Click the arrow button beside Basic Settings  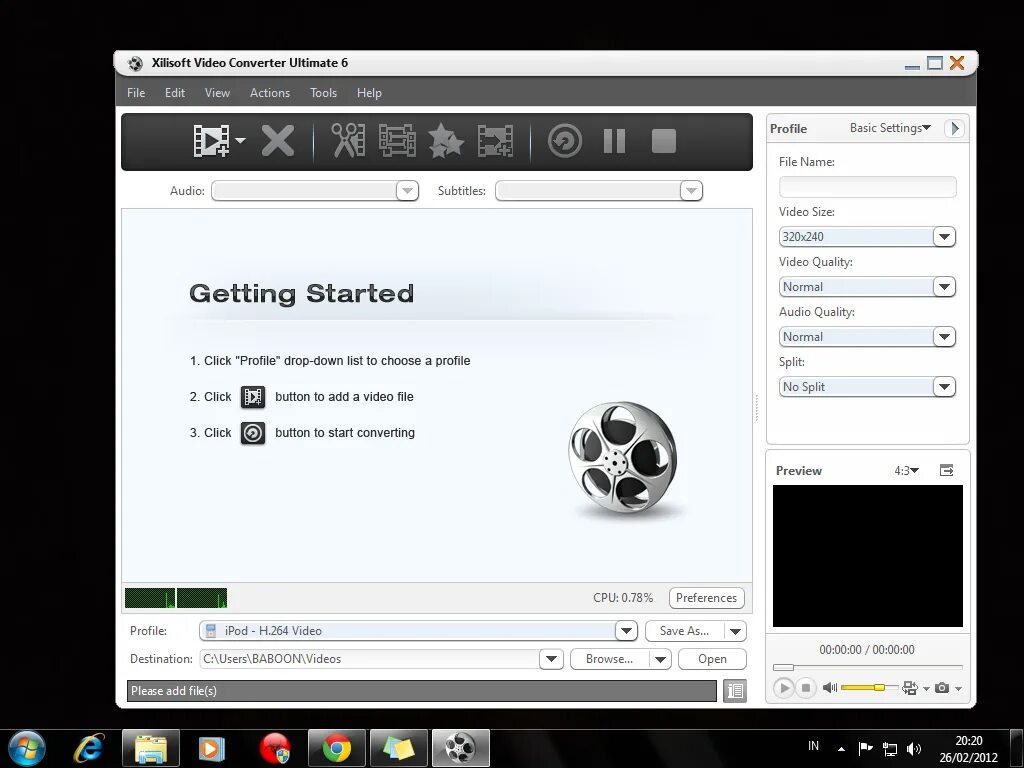point(954,128)
